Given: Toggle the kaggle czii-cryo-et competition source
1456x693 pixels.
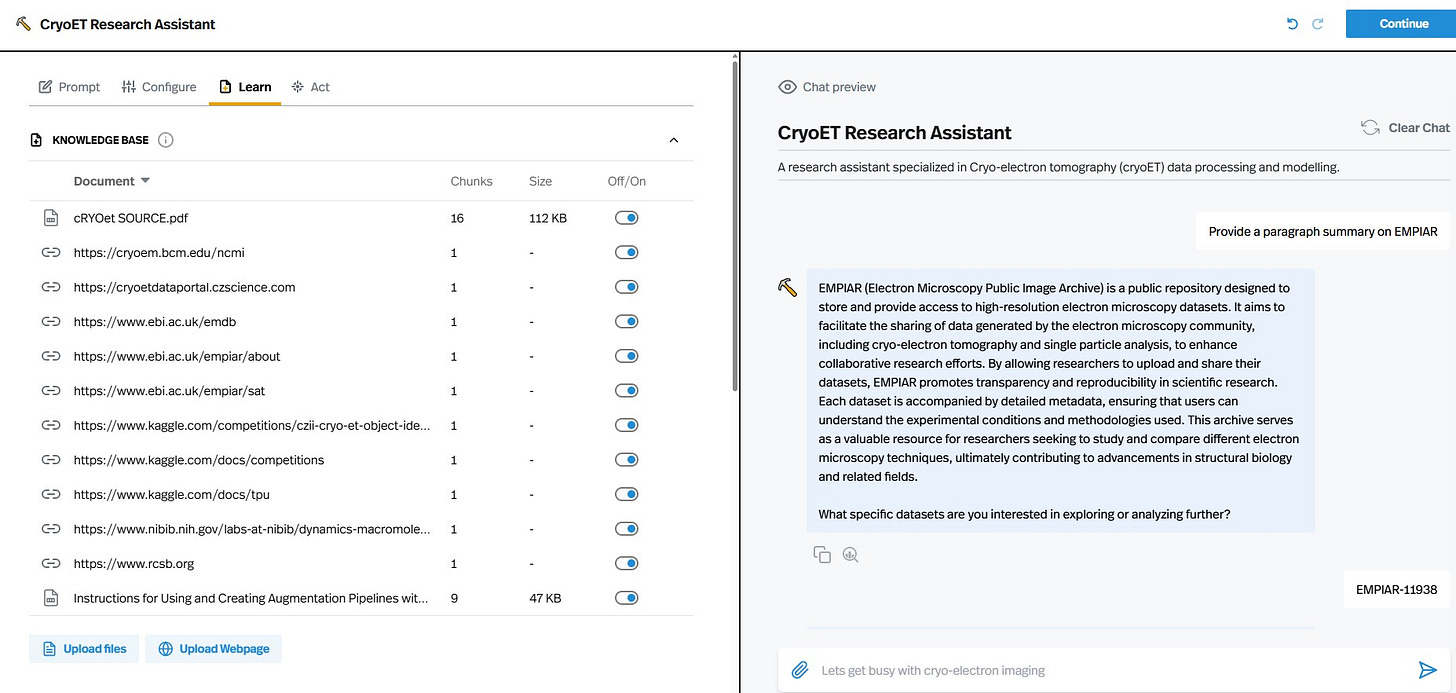Looking at the screenshot, I should click(x=627, y=425).
